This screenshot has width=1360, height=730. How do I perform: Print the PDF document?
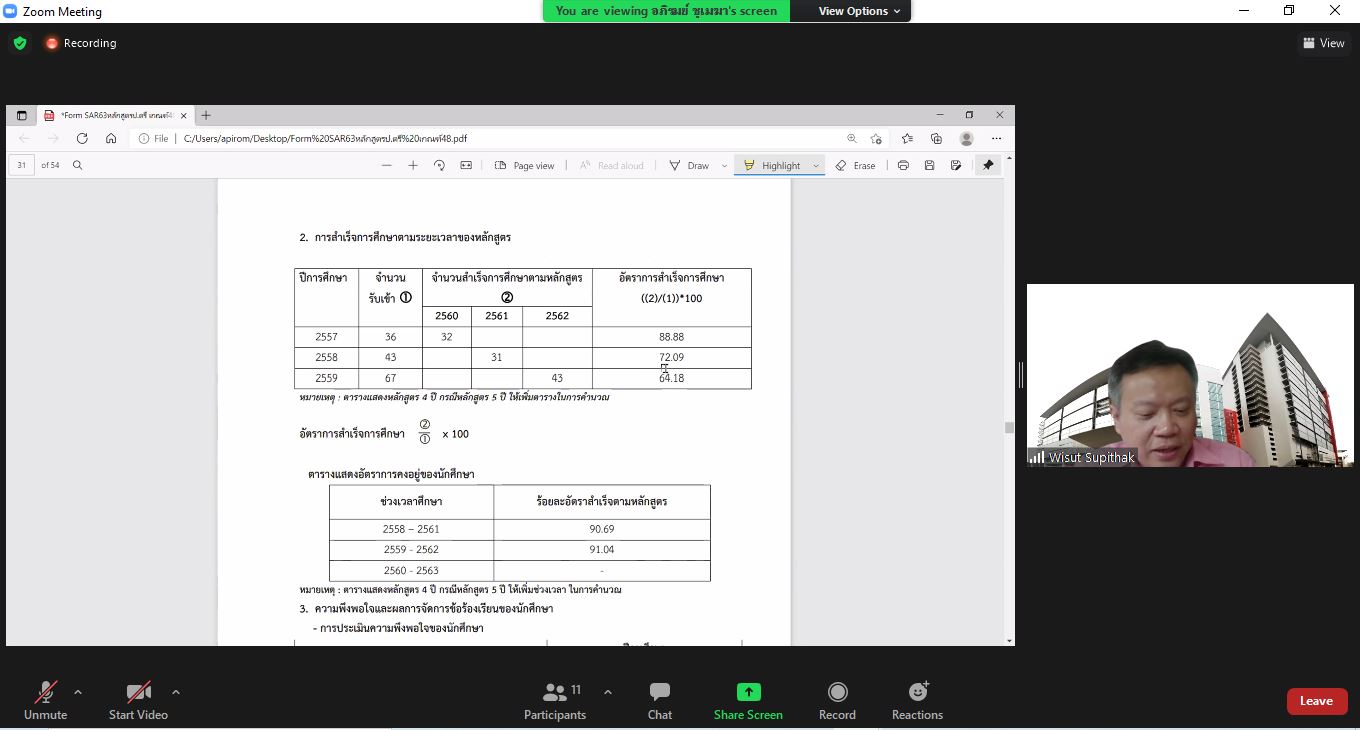pos(903,165)
